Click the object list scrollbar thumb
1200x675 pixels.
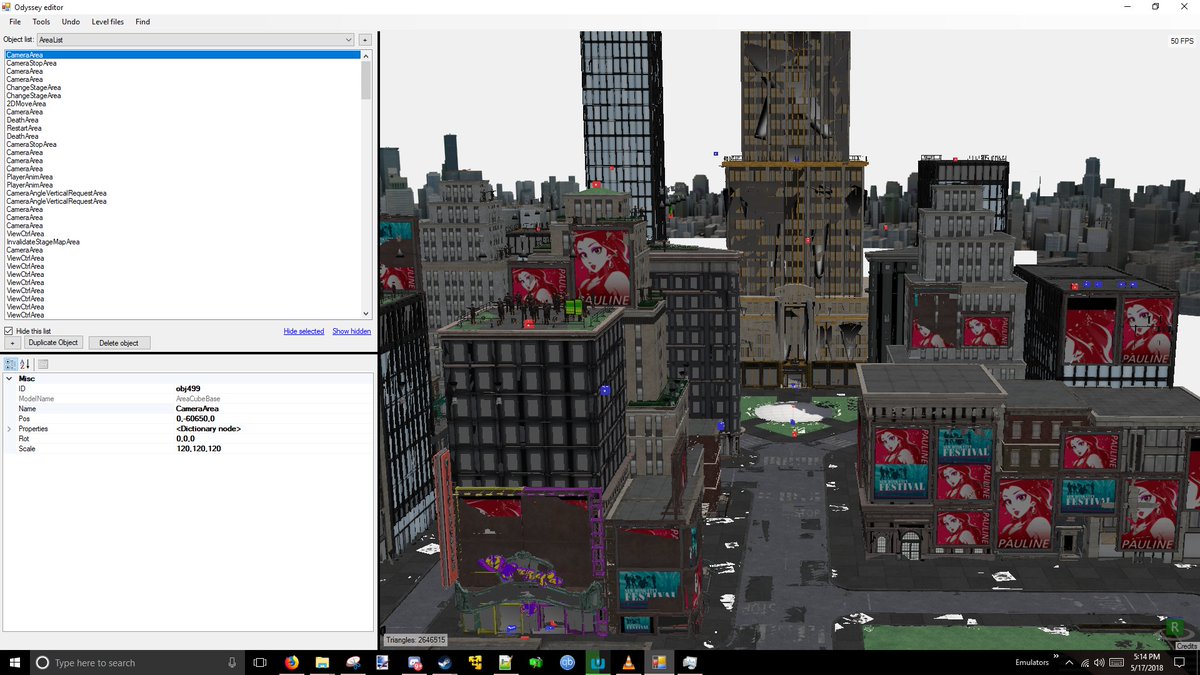click(366, 80)
